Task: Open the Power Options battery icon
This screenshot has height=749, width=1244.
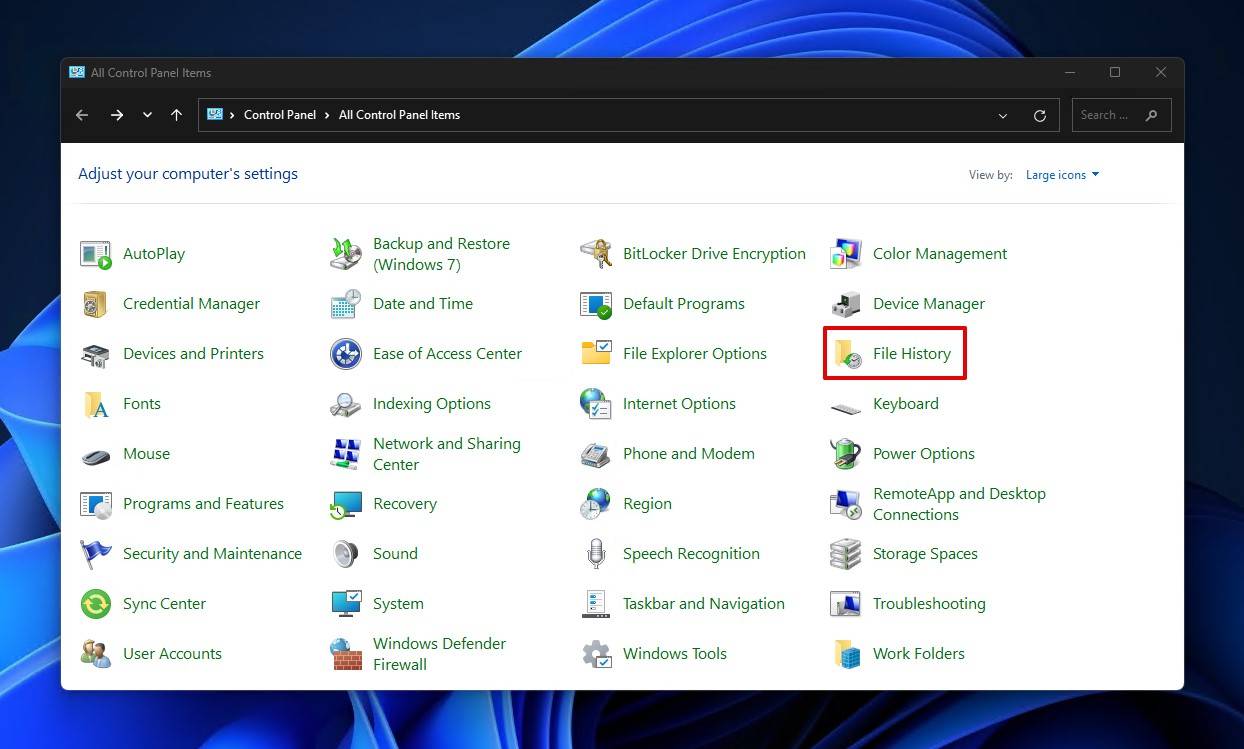Action: [846, 454]
